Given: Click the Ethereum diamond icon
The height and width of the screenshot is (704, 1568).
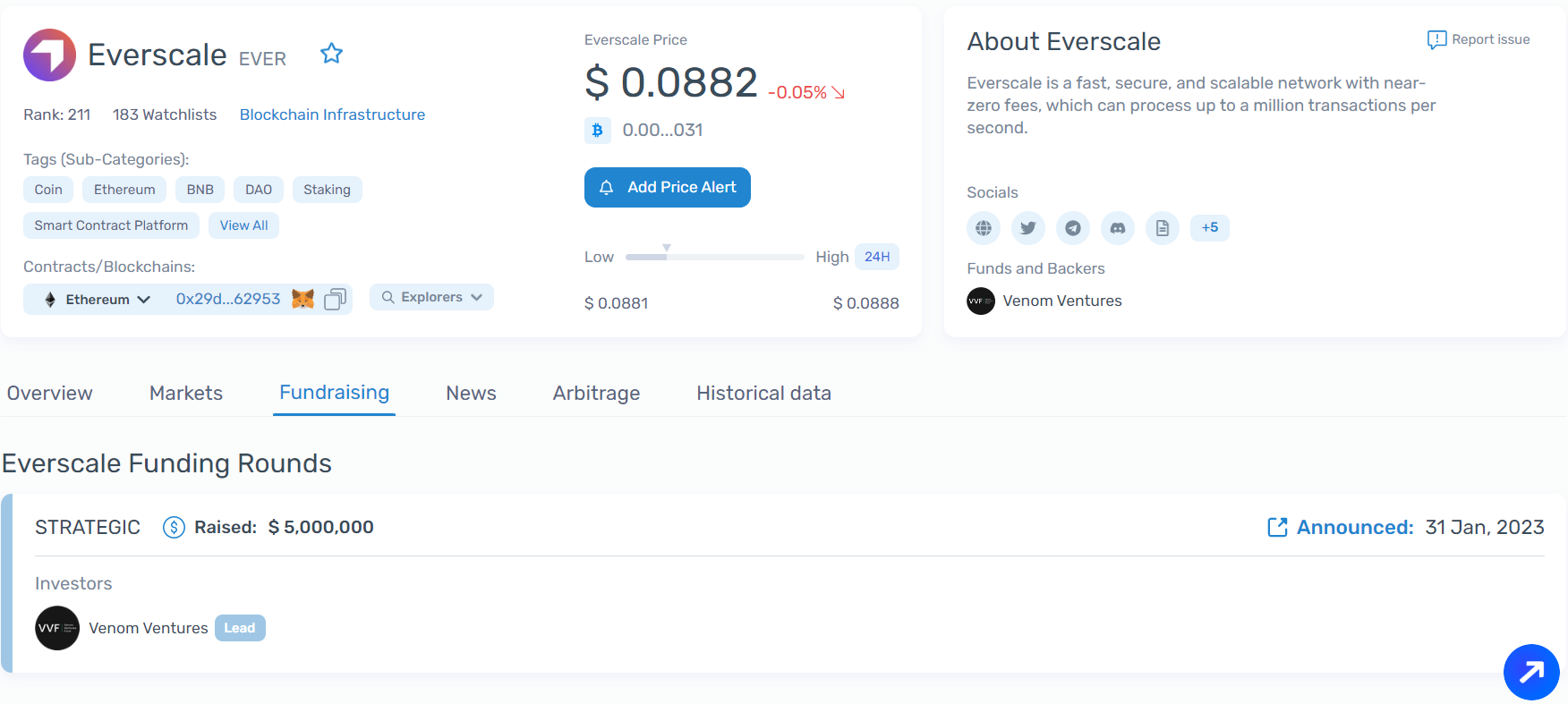Looking at the screenshot, I should click(x=50, y=300).
